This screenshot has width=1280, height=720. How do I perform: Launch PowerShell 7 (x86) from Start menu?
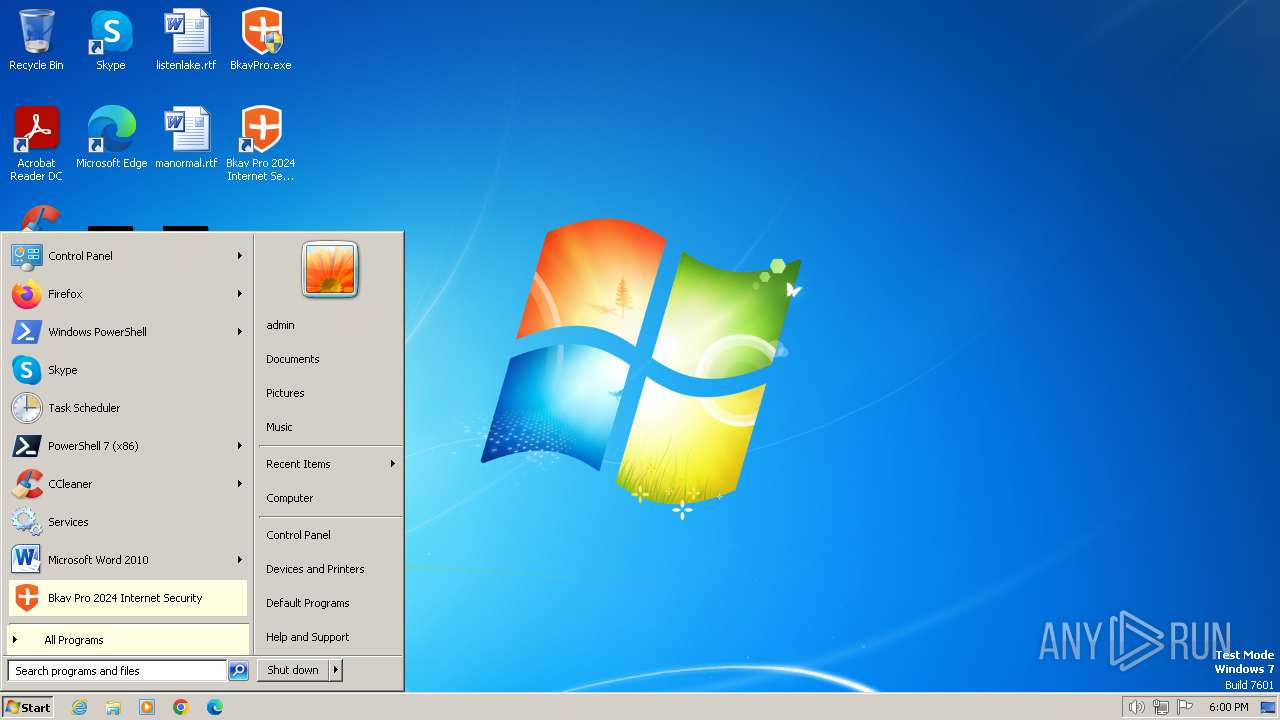click(128, 446)
